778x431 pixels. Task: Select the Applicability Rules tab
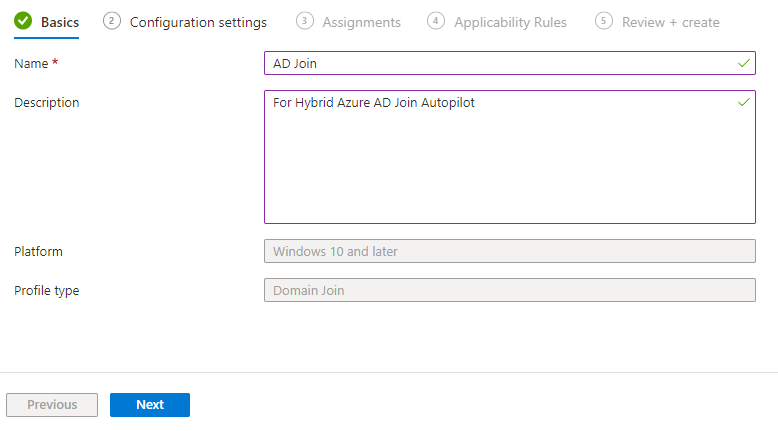[510, 22]
